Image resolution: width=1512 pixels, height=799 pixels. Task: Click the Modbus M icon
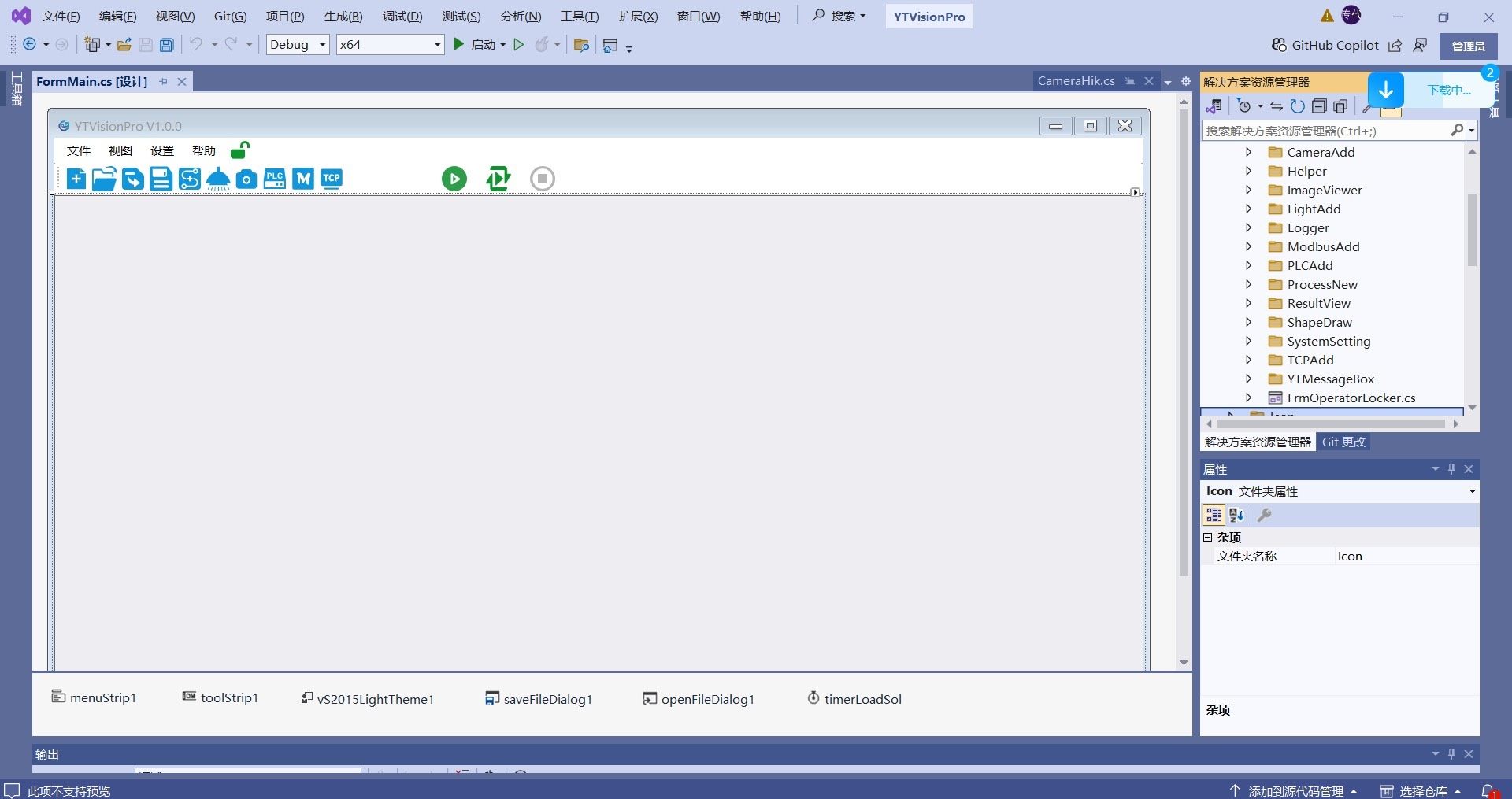coord(303,179)
